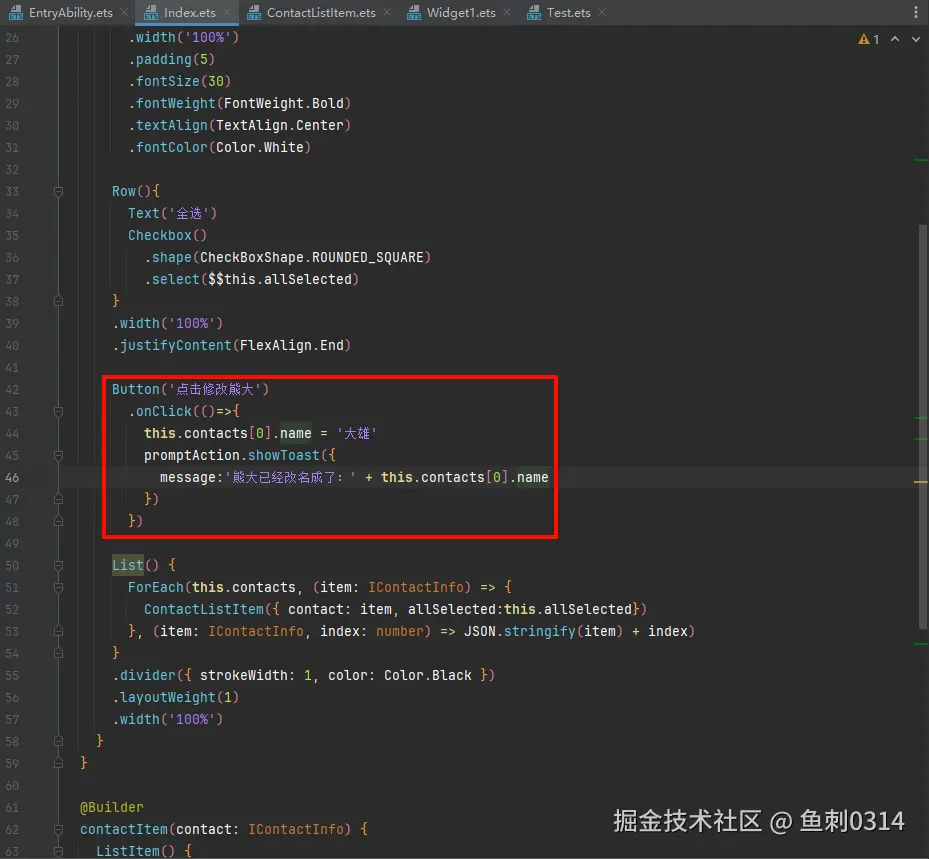
Task: Fold the onClick block at line 43
Action: pos(58,412)
